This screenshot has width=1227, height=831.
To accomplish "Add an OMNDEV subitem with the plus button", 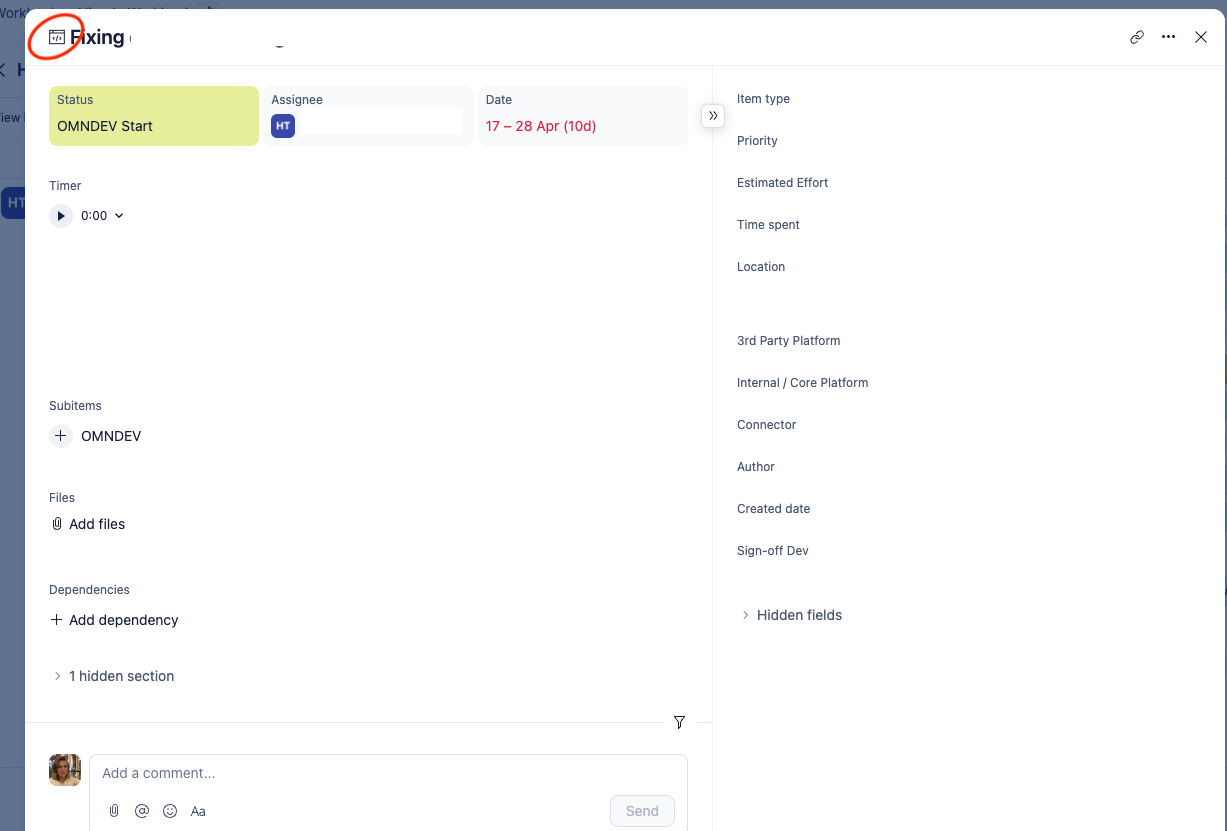I will [x=61, y=436].
